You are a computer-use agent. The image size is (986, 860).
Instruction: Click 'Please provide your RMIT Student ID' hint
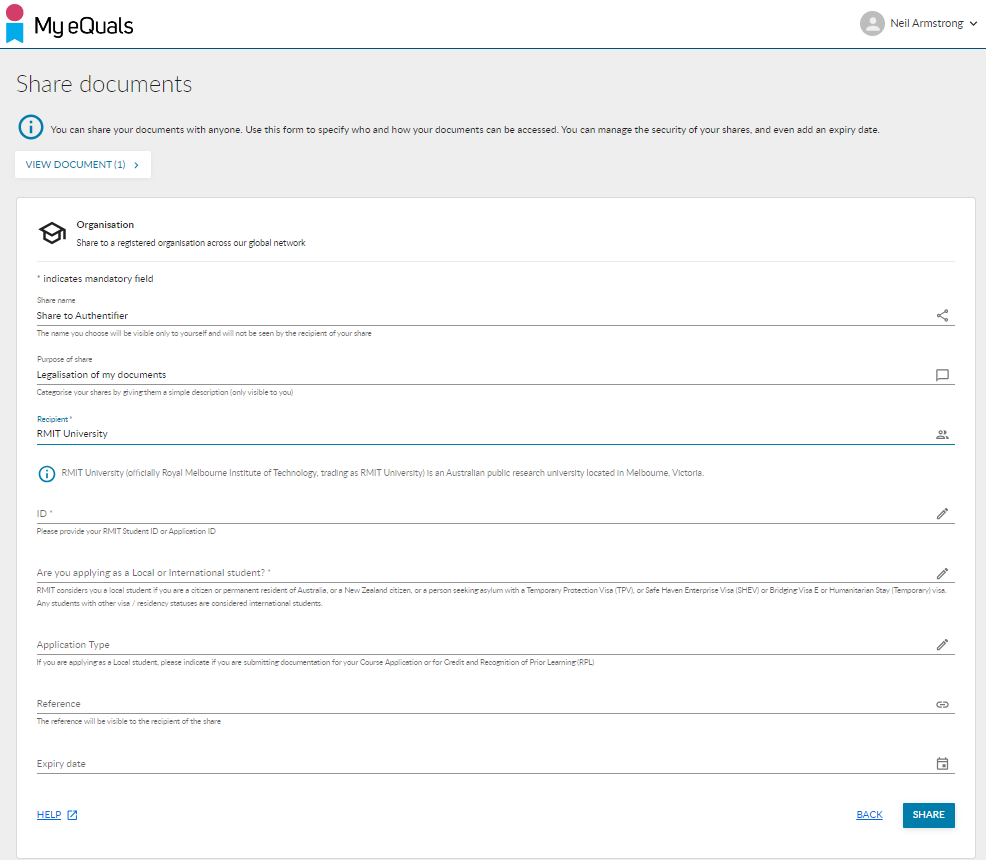126,531
